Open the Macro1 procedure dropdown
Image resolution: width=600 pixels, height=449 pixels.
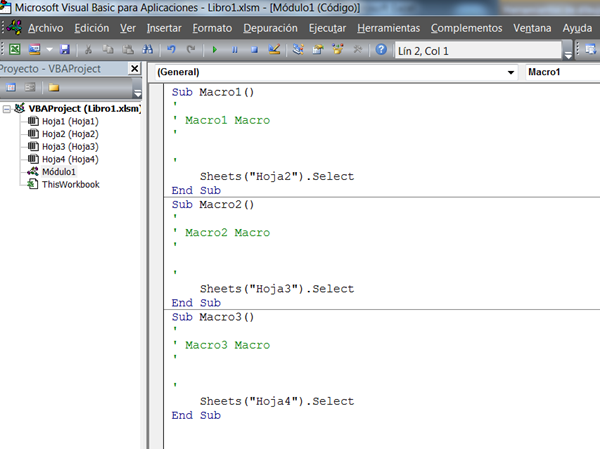(x=560, y=72)
